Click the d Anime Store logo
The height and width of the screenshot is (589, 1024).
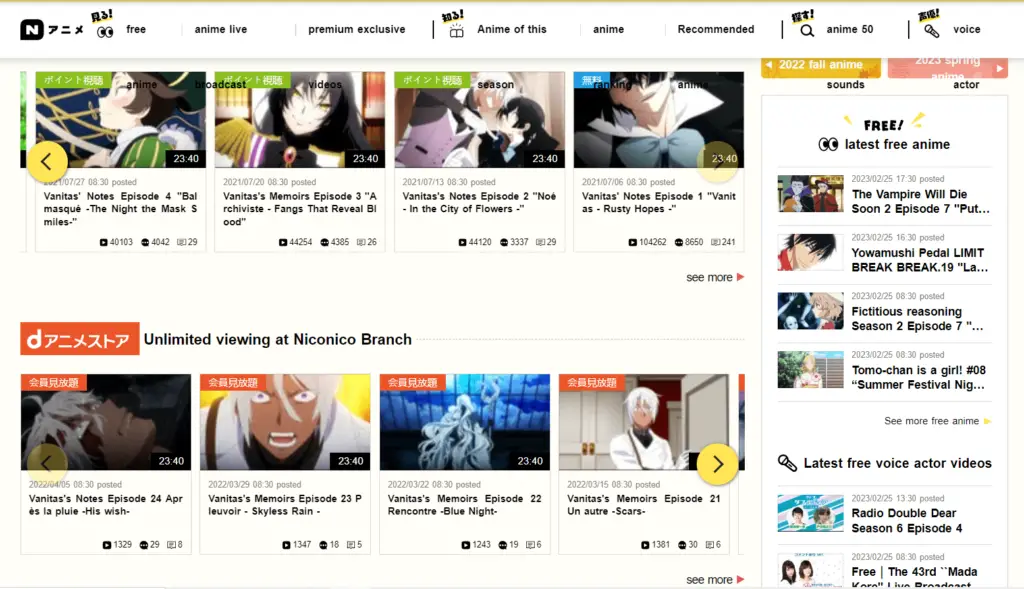coord(79,339)
